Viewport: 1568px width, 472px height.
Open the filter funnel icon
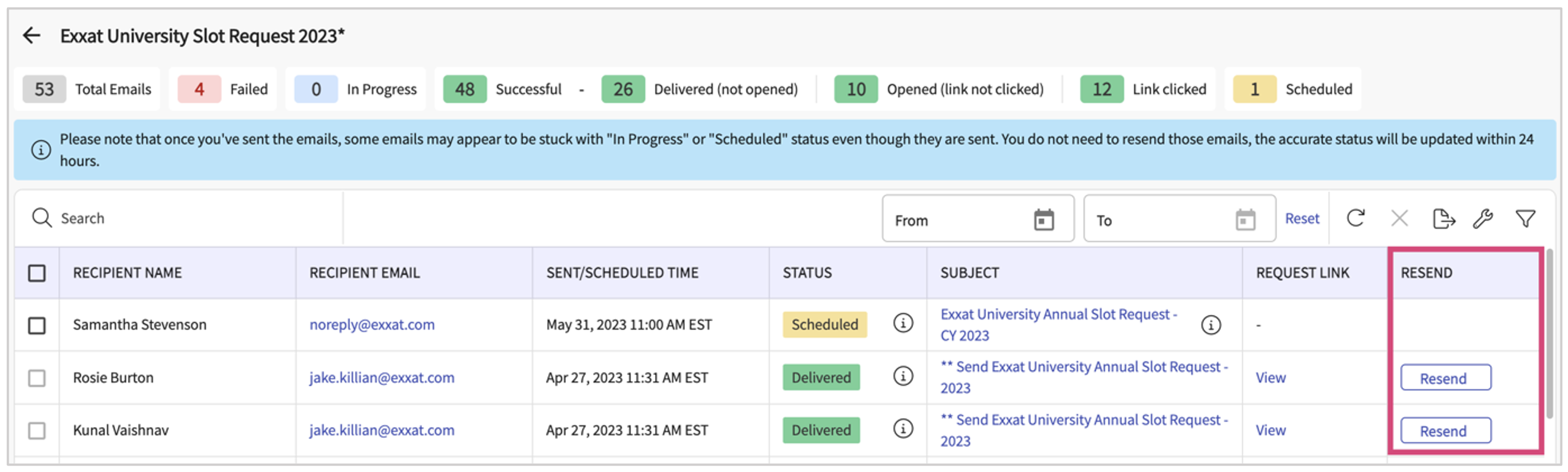[x=1525, y=218]
